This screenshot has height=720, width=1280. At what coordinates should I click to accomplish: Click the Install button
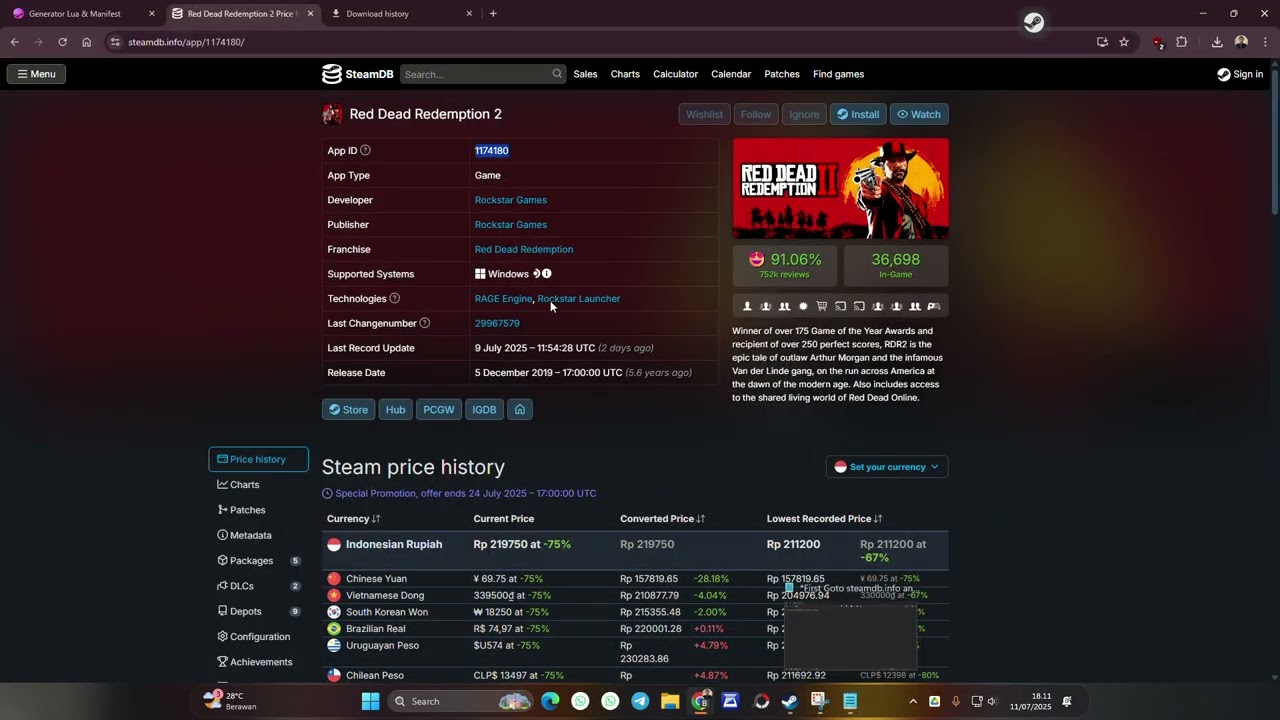click(x=858, y=114)
